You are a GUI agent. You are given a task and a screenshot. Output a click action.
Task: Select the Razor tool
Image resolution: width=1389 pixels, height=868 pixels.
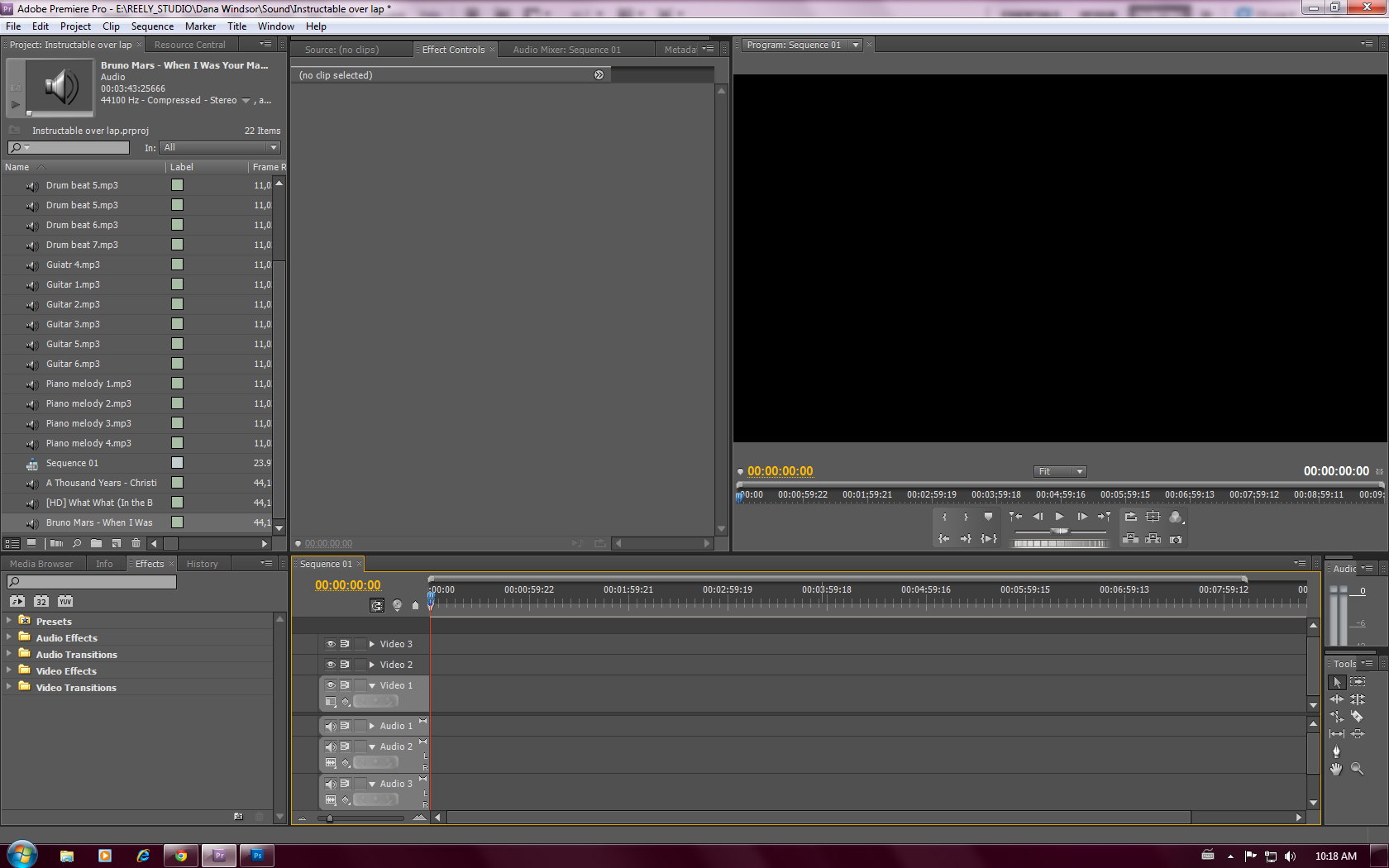pyautogui.click(x=1358, y=717)
